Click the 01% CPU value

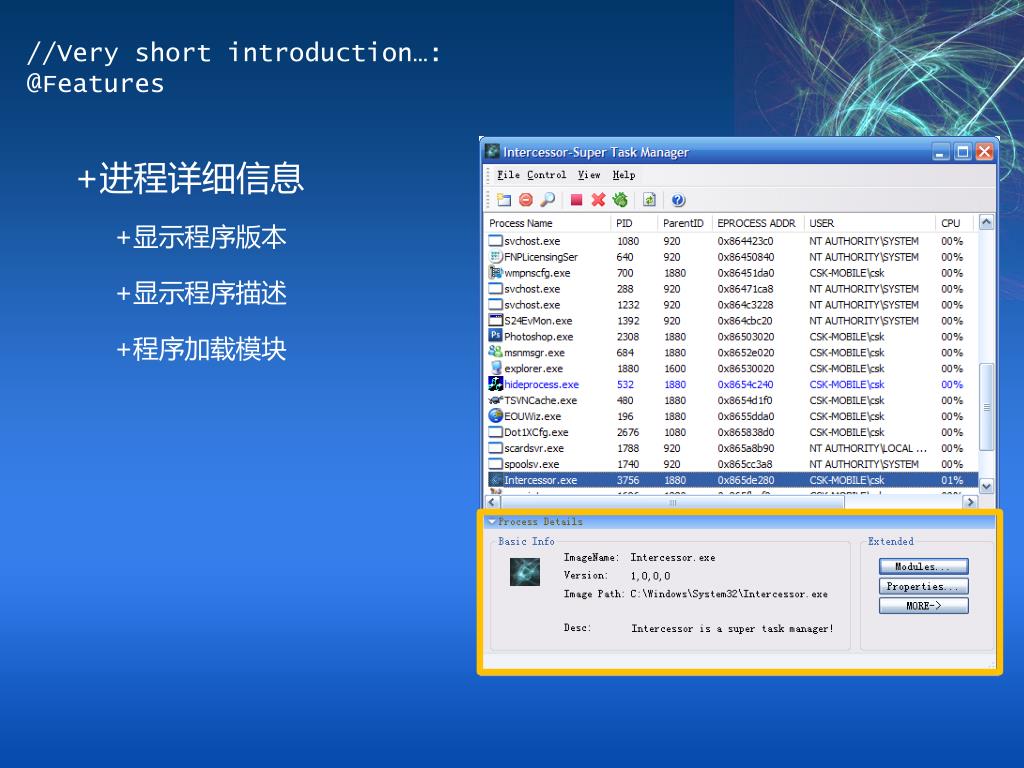pyautogui.click(x=952, y=480)
